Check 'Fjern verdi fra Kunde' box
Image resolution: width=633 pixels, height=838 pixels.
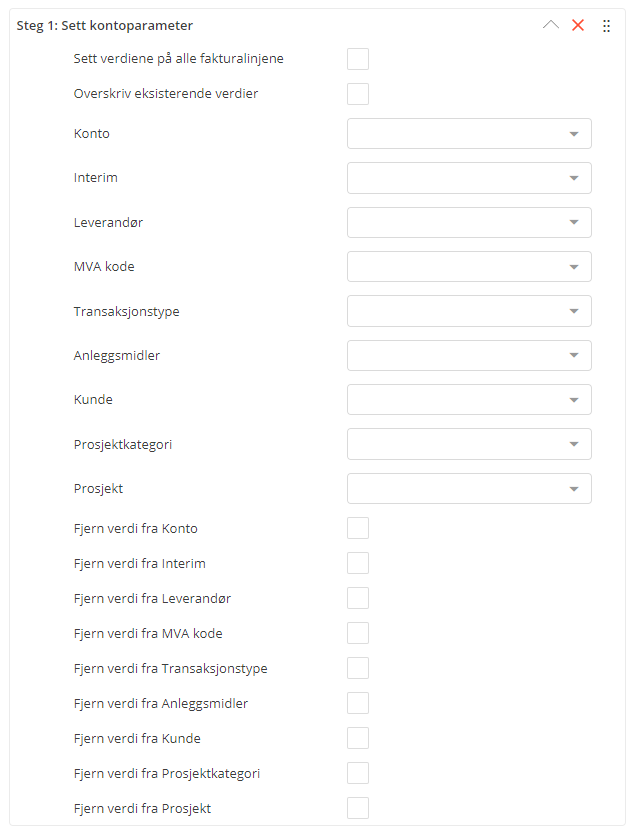(x=358, y=738)
